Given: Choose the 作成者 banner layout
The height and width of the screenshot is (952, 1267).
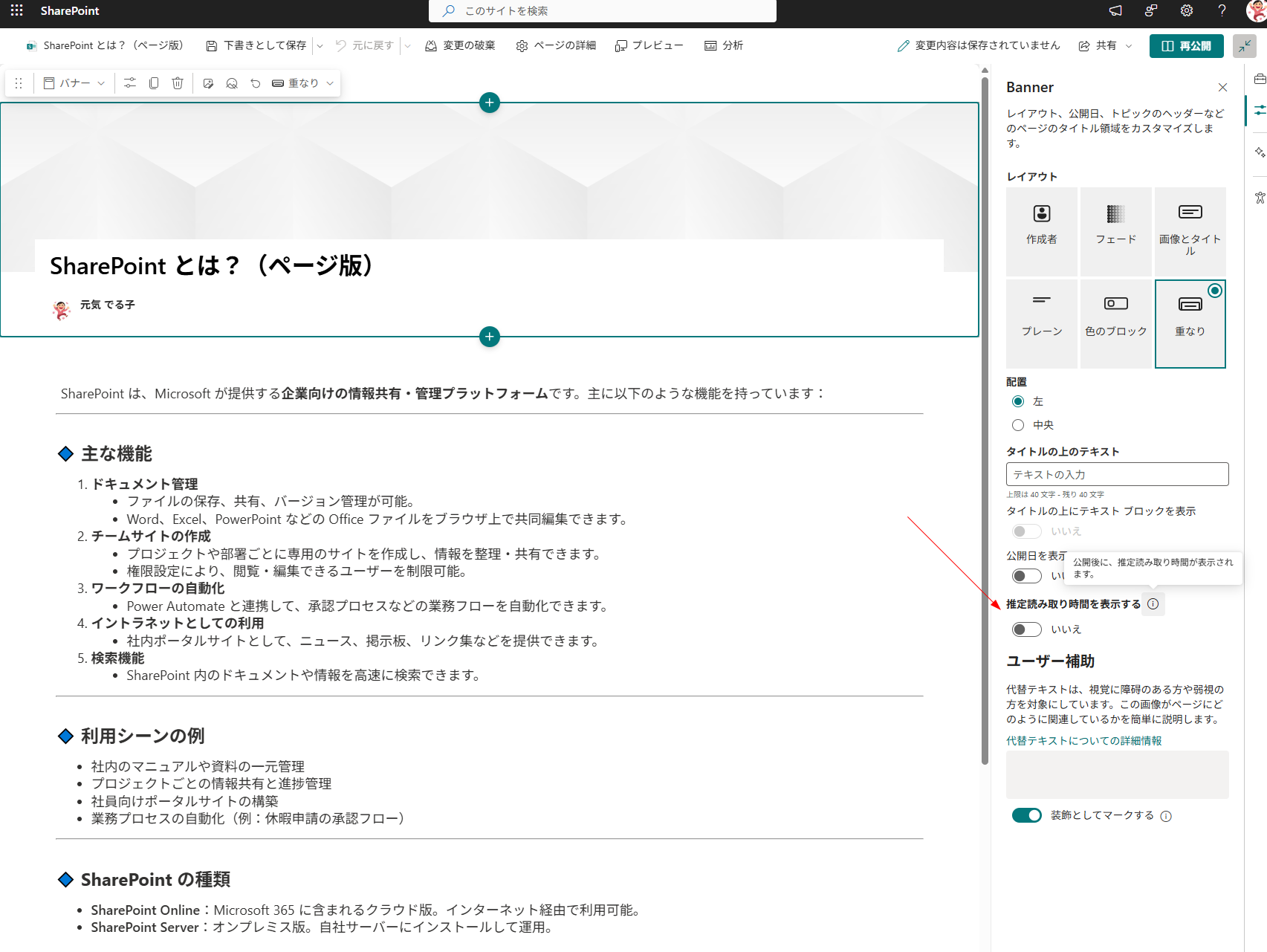Looking at the screenshot, I should click(1042, 231).
